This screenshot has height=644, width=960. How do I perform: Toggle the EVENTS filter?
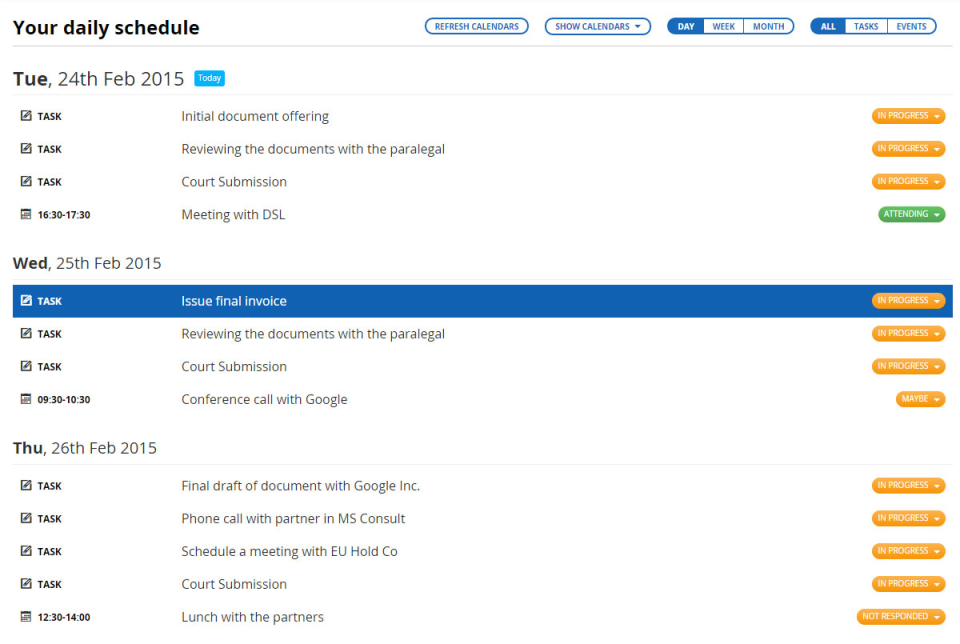coord(911,26)
